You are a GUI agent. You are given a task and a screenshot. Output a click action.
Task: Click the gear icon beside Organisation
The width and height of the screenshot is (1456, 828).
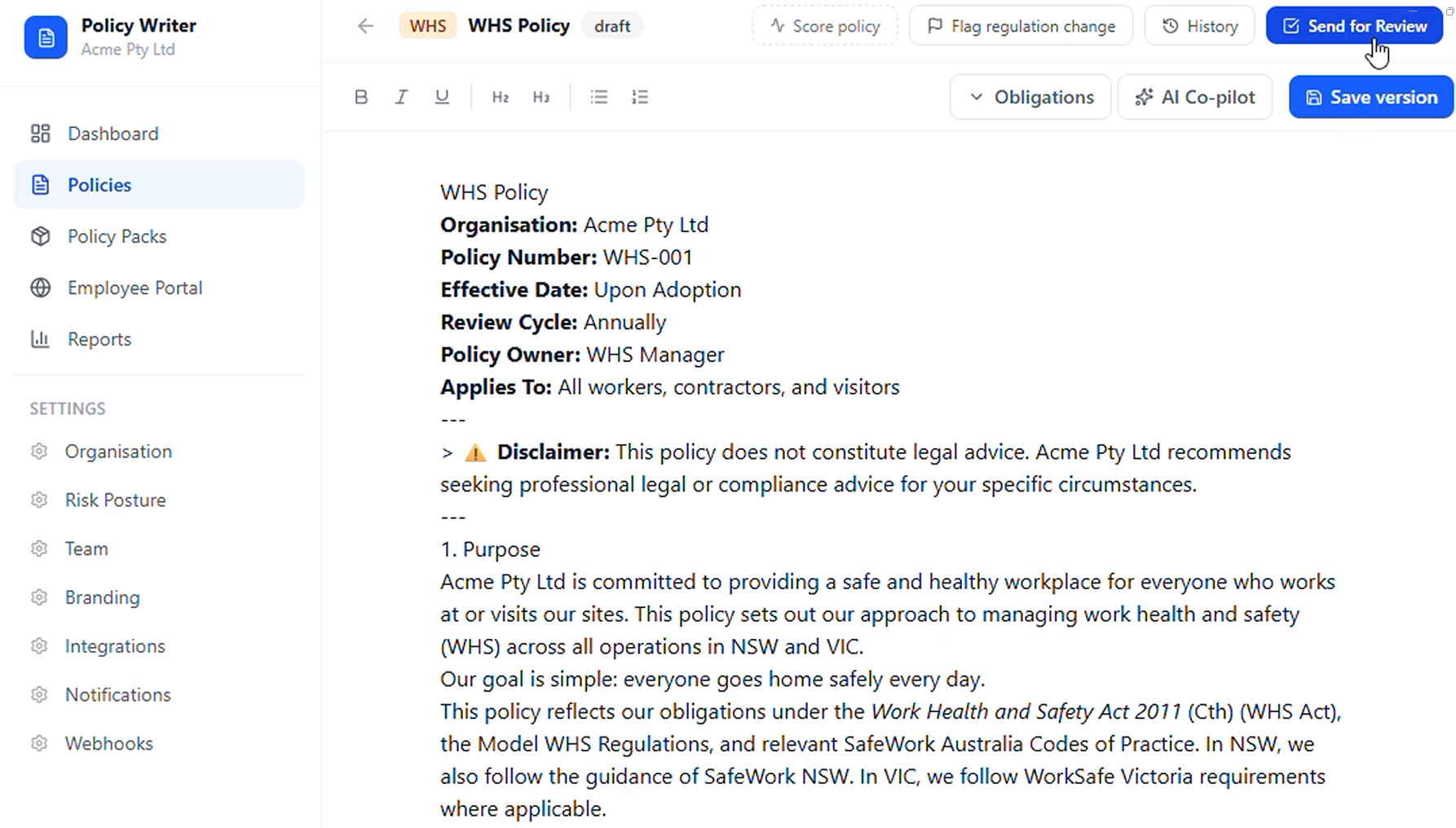point(39,451)
